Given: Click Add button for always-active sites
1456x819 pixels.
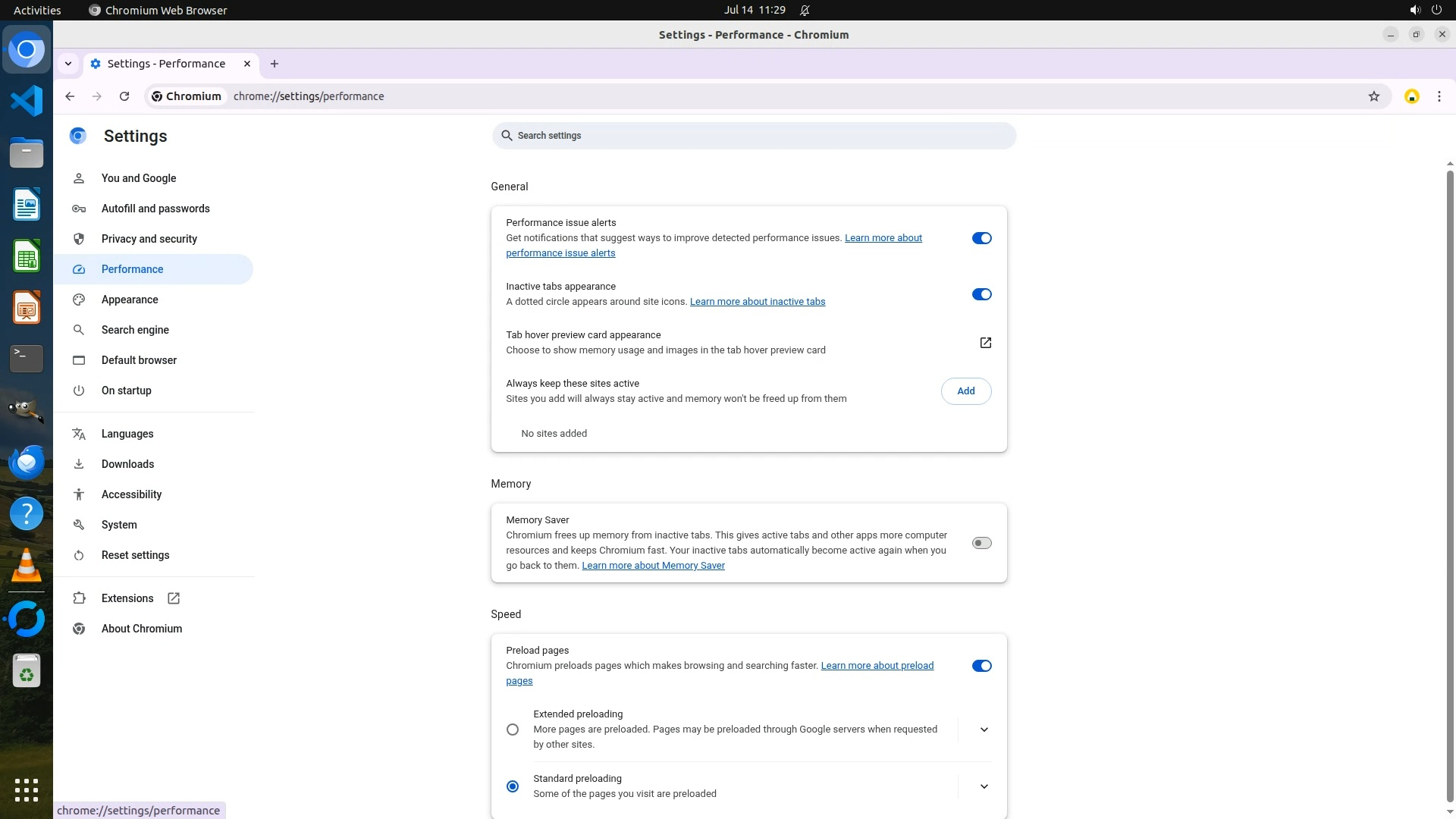Looking at the screenshot, I should pyautogui.click(x=965, y=391).
